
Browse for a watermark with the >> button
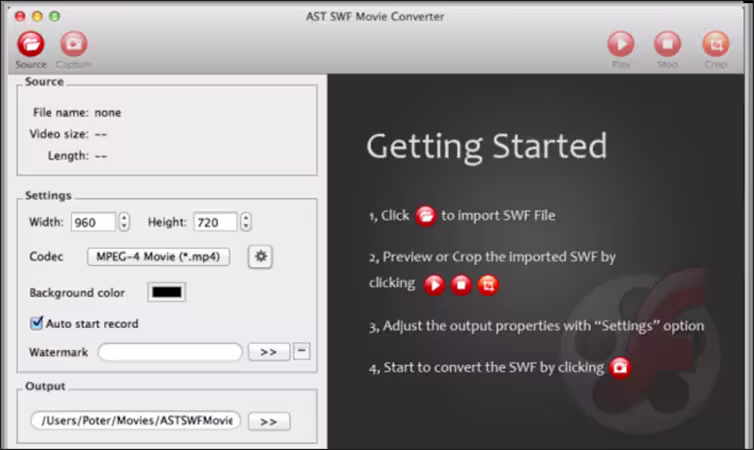pos(269,352)
